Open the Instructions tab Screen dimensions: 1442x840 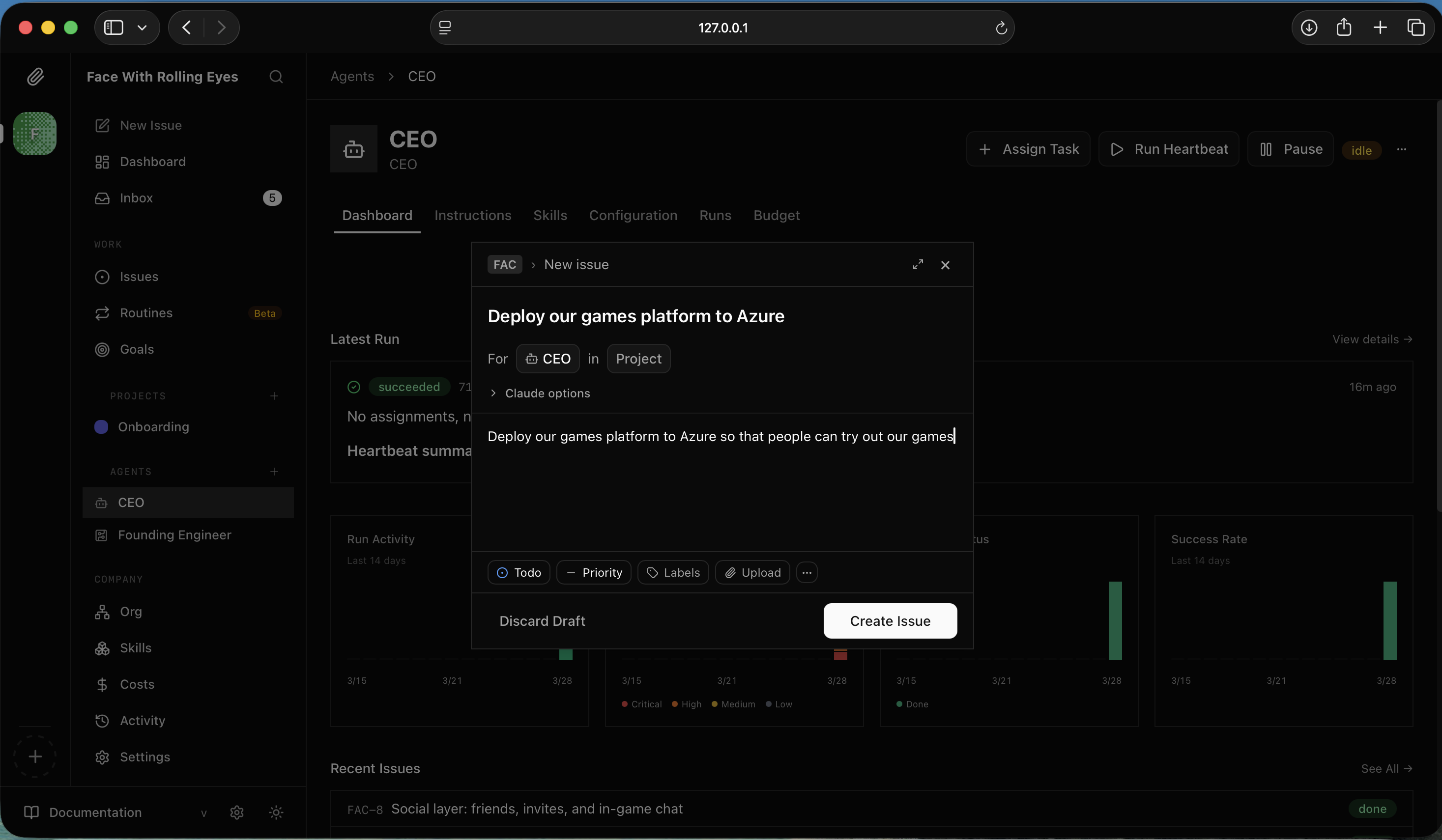click(x=473, y=216)
